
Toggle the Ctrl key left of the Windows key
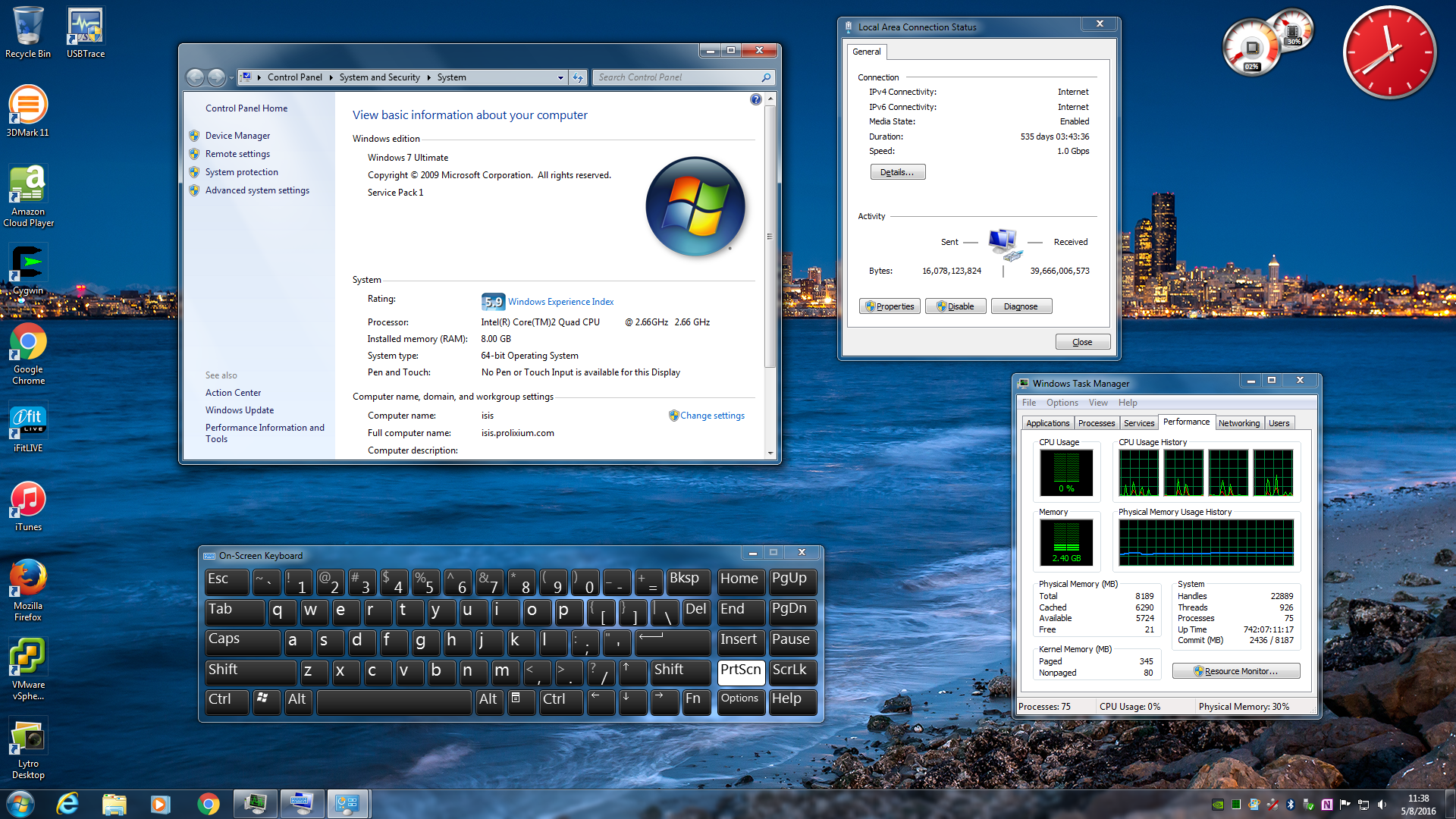click(x=227, y=701)
